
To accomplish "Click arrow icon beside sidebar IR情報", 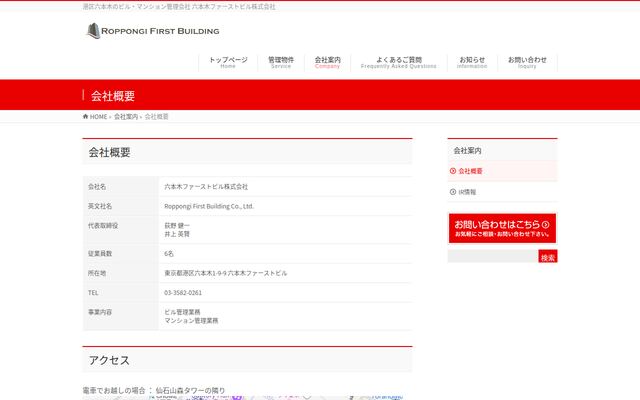I will (x=453, y=192).
